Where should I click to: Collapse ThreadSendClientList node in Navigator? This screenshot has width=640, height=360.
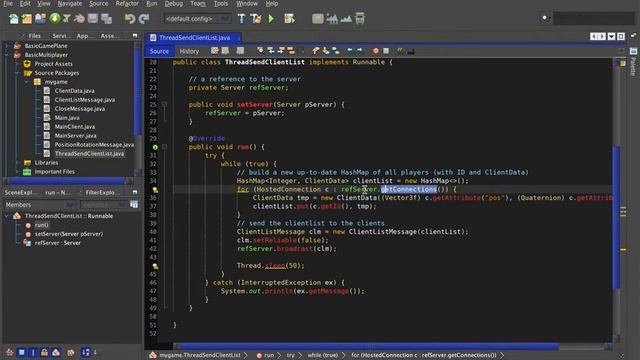(x=7, y=216)
